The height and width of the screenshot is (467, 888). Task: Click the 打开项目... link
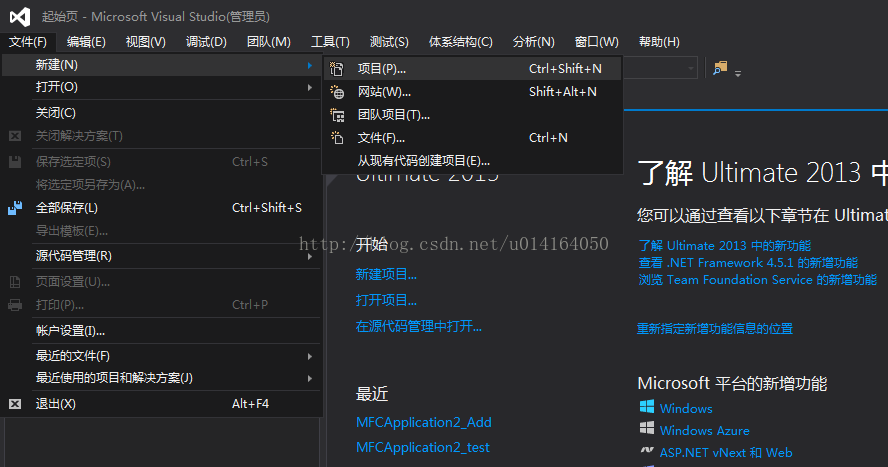(386, 300)
